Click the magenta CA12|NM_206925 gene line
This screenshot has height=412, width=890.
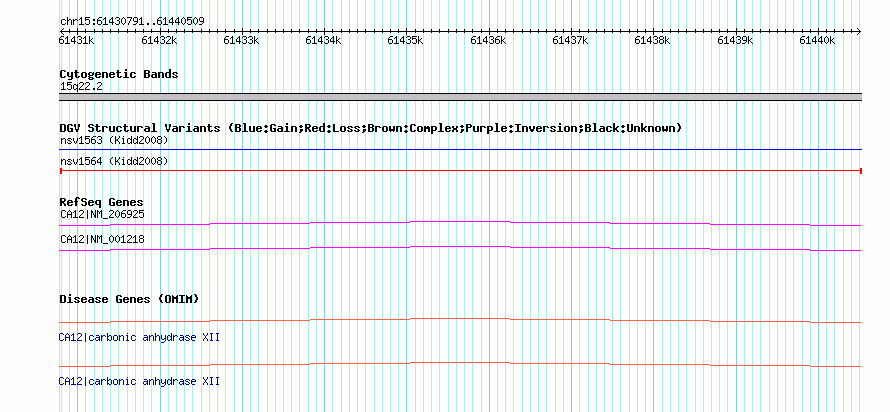460,224
